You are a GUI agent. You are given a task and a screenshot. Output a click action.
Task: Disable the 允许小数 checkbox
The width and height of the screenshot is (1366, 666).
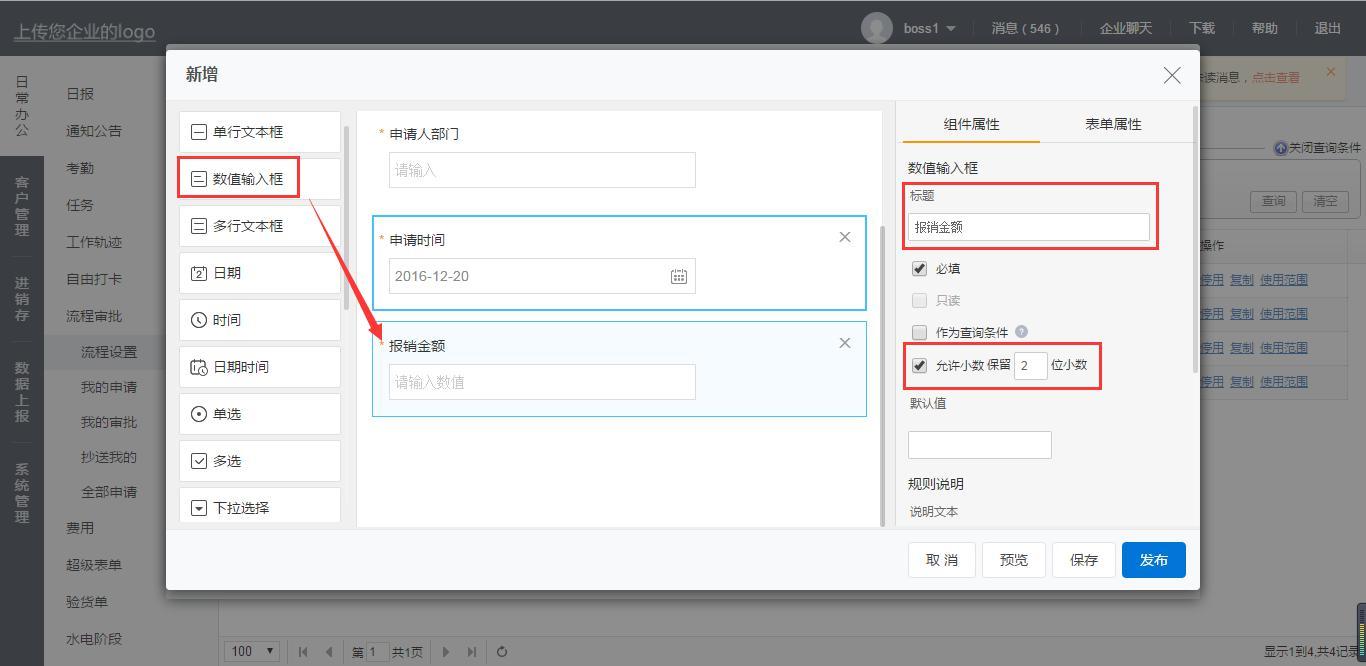[919, 366]
